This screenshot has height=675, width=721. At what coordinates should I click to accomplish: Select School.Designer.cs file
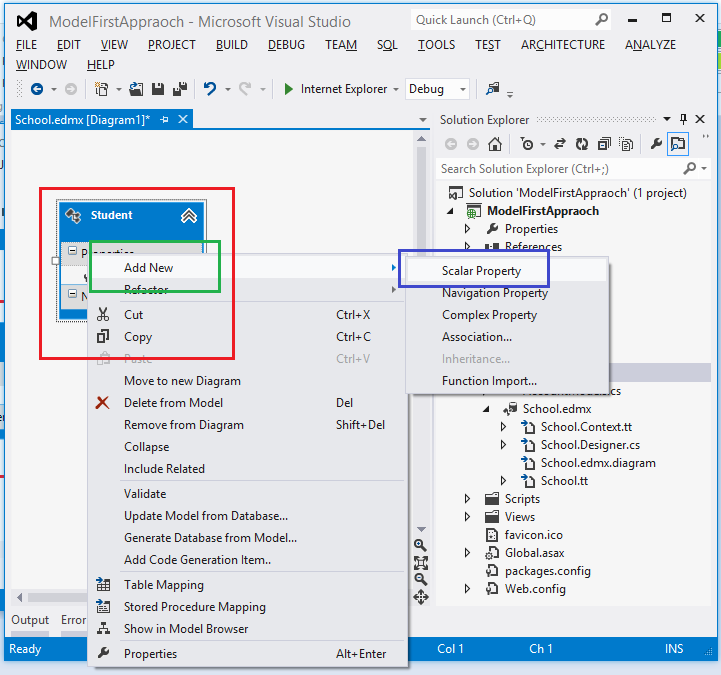(x=590, y=445)
